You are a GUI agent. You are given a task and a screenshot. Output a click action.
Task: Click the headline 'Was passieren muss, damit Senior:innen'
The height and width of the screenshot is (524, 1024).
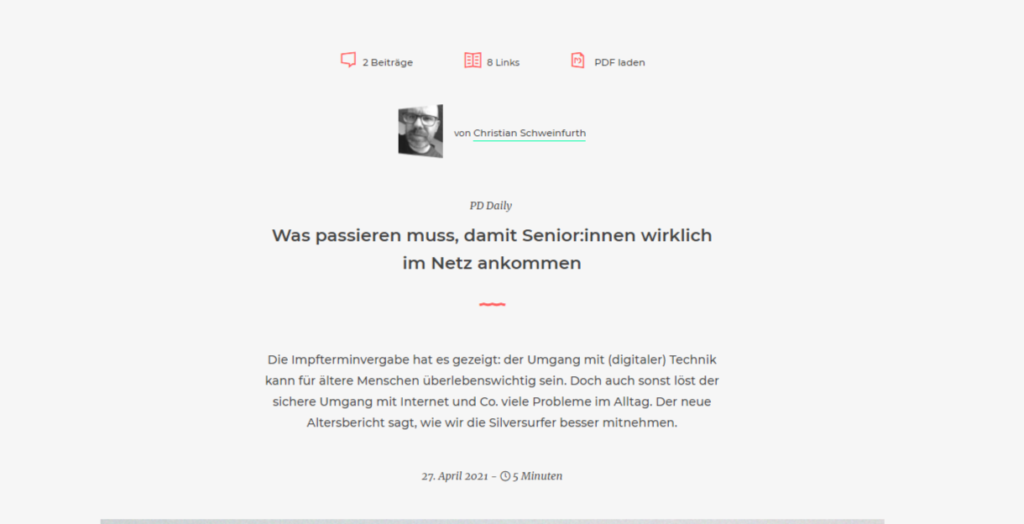click(x=454, y=235)
